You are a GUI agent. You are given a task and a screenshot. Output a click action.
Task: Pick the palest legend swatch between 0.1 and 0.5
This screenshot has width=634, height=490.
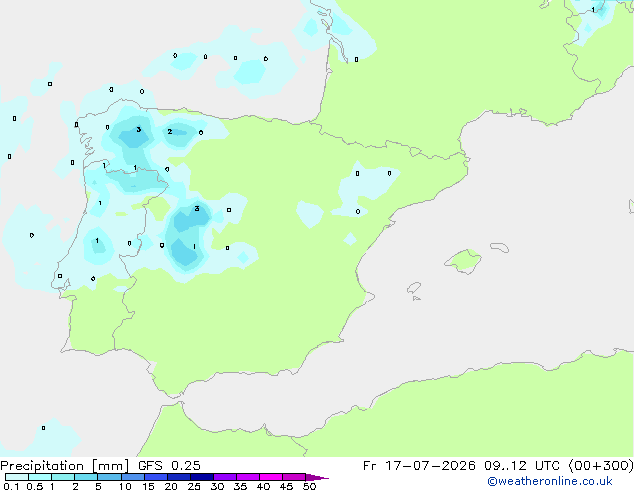pos(17,477)
